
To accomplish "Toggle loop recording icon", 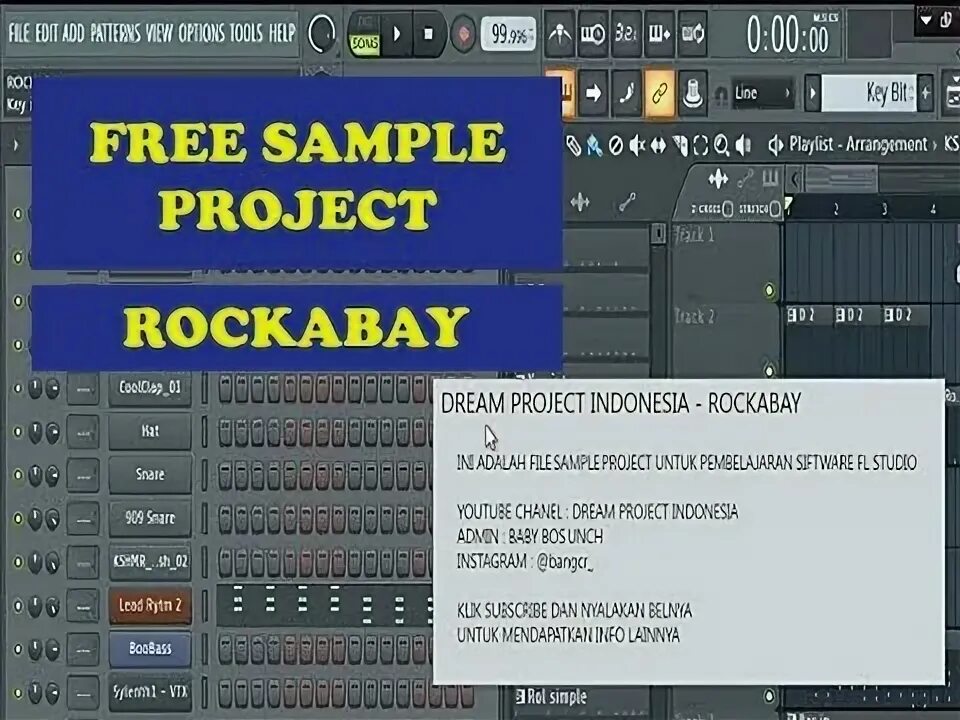I will pos(692,34).
